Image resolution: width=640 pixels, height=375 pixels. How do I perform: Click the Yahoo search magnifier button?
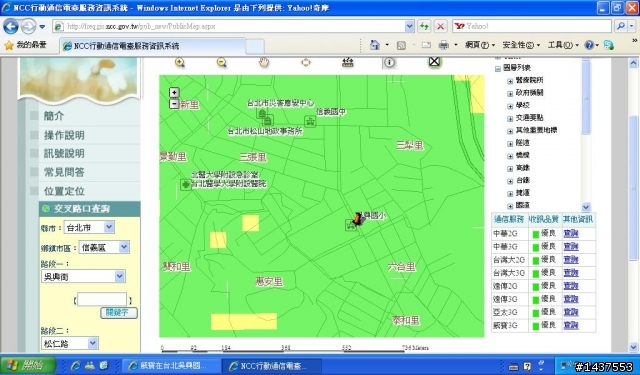(621, 27)
